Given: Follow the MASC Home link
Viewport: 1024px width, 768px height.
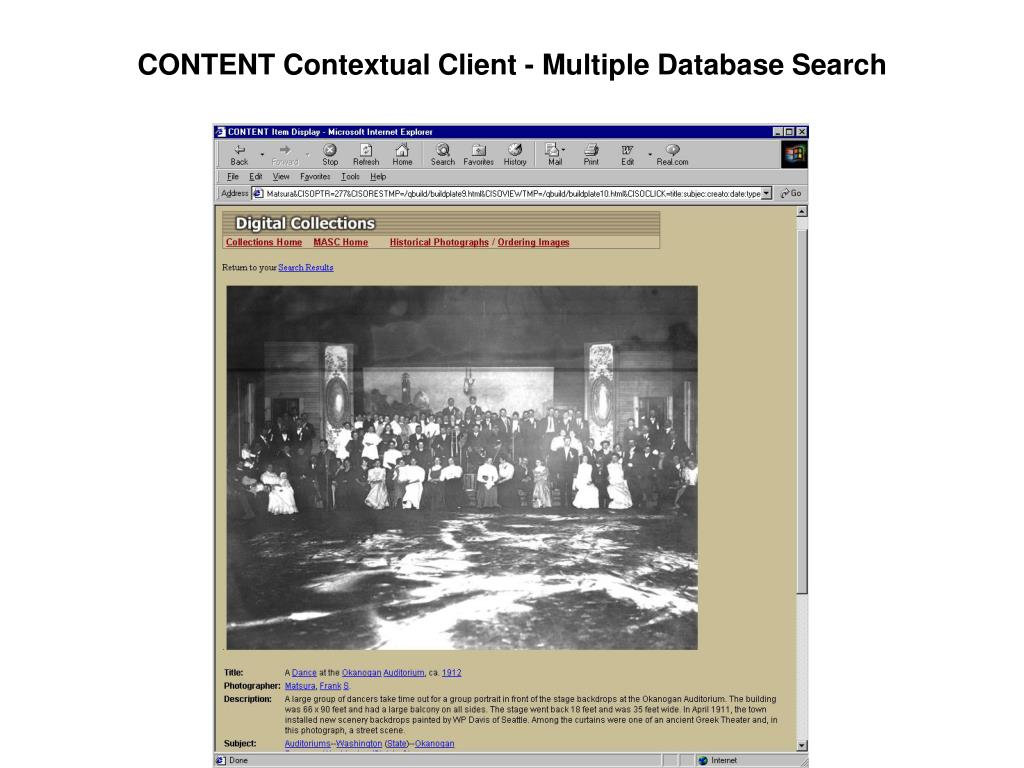Looking at the screenshot, I should click(340, 242).
